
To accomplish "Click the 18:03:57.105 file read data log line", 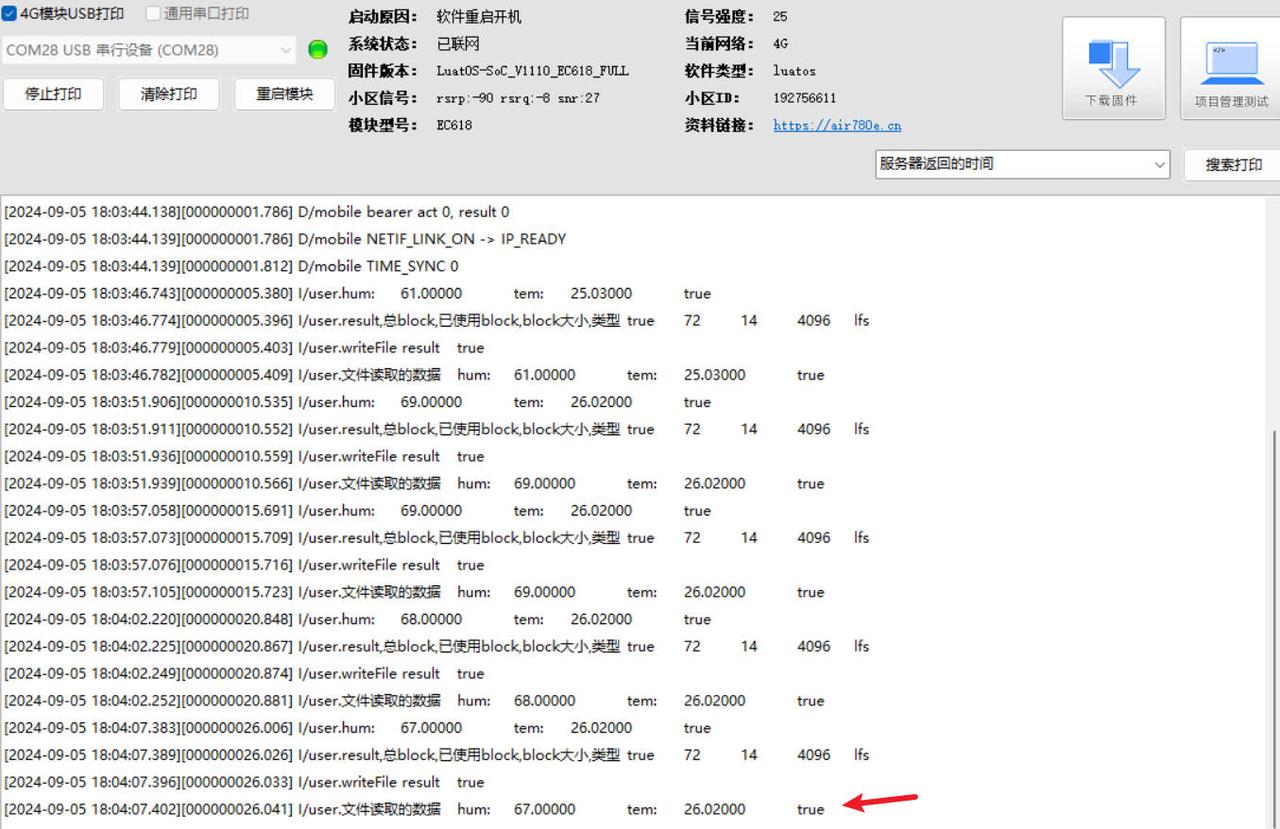I will [x=414, y=592].
